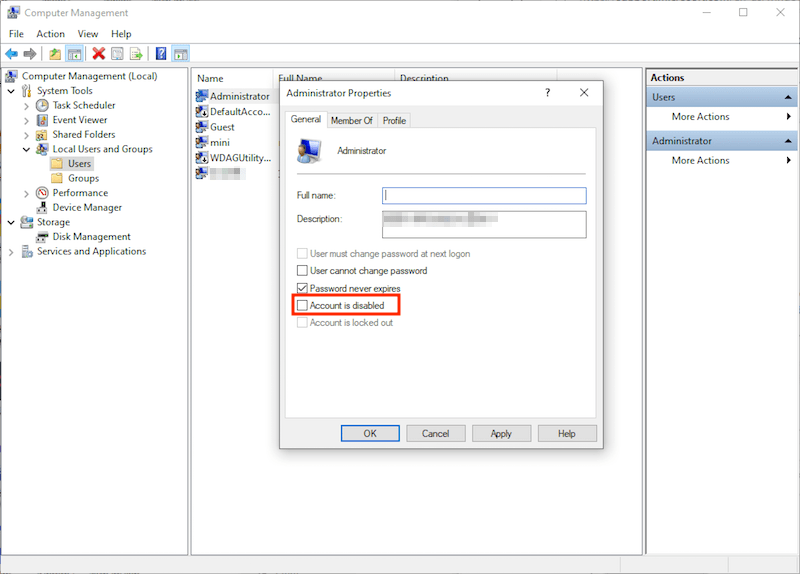Click the Cancel button

pyautogui.click(x=435, y=433)
